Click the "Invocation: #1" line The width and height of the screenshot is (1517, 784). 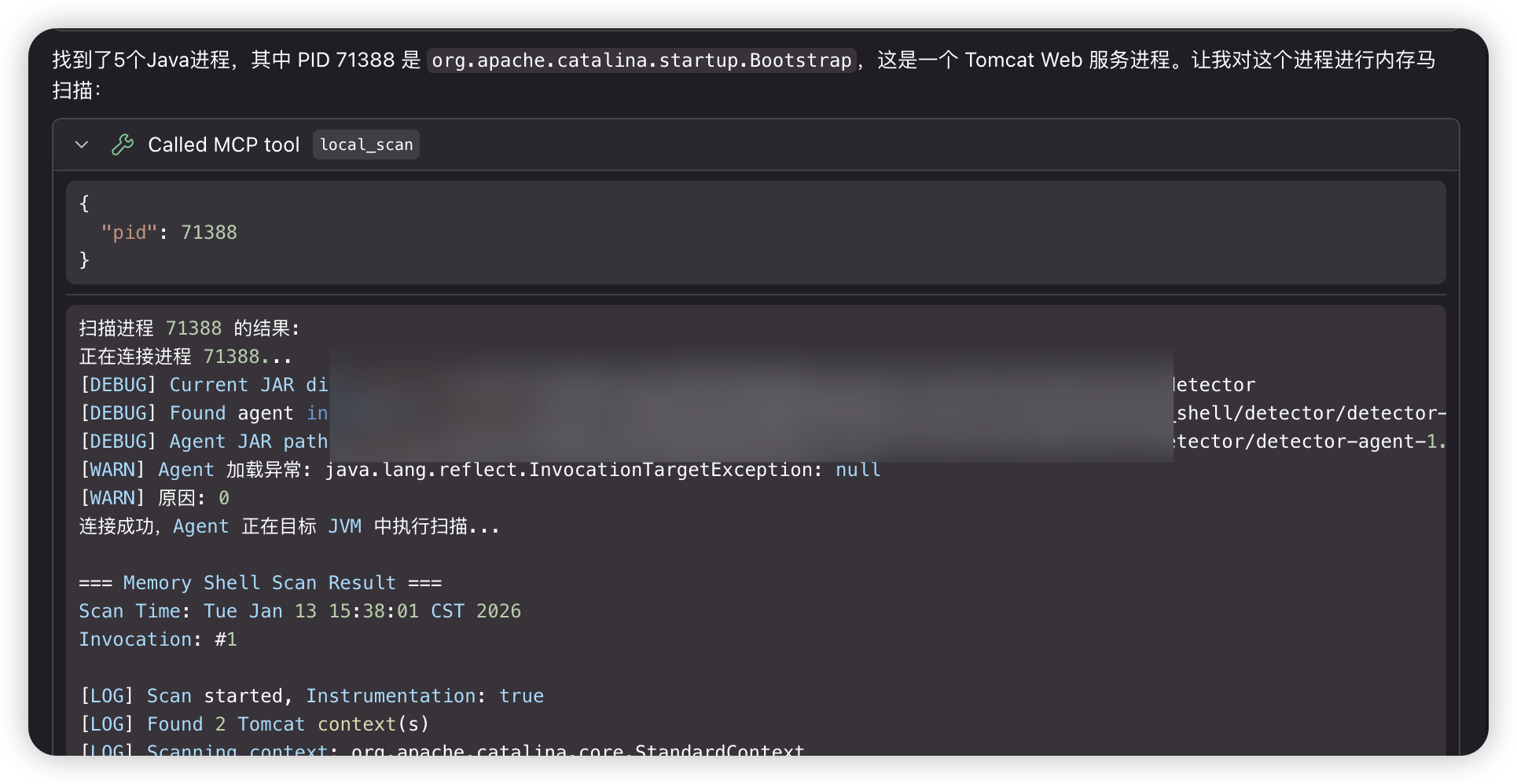point(158,639)
